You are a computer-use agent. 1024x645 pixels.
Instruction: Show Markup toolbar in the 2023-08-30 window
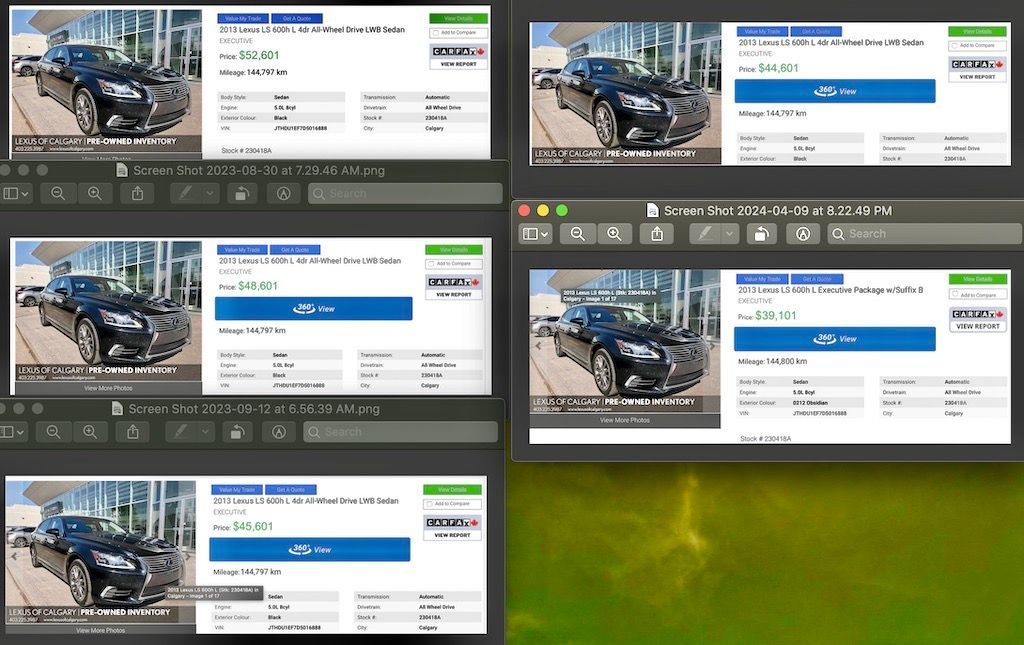(x=283, y=193)
